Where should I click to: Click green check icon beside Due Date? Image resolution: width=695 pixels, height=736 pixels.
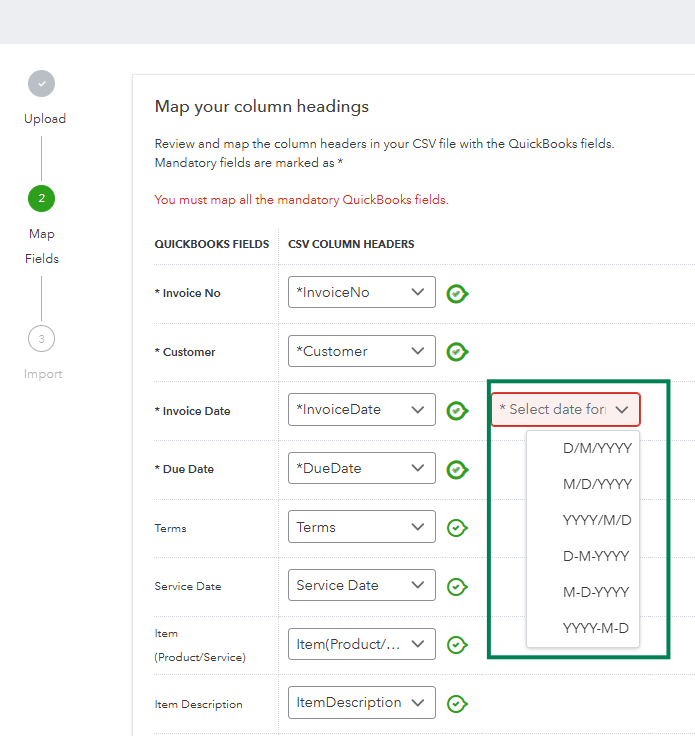point(457,469)
